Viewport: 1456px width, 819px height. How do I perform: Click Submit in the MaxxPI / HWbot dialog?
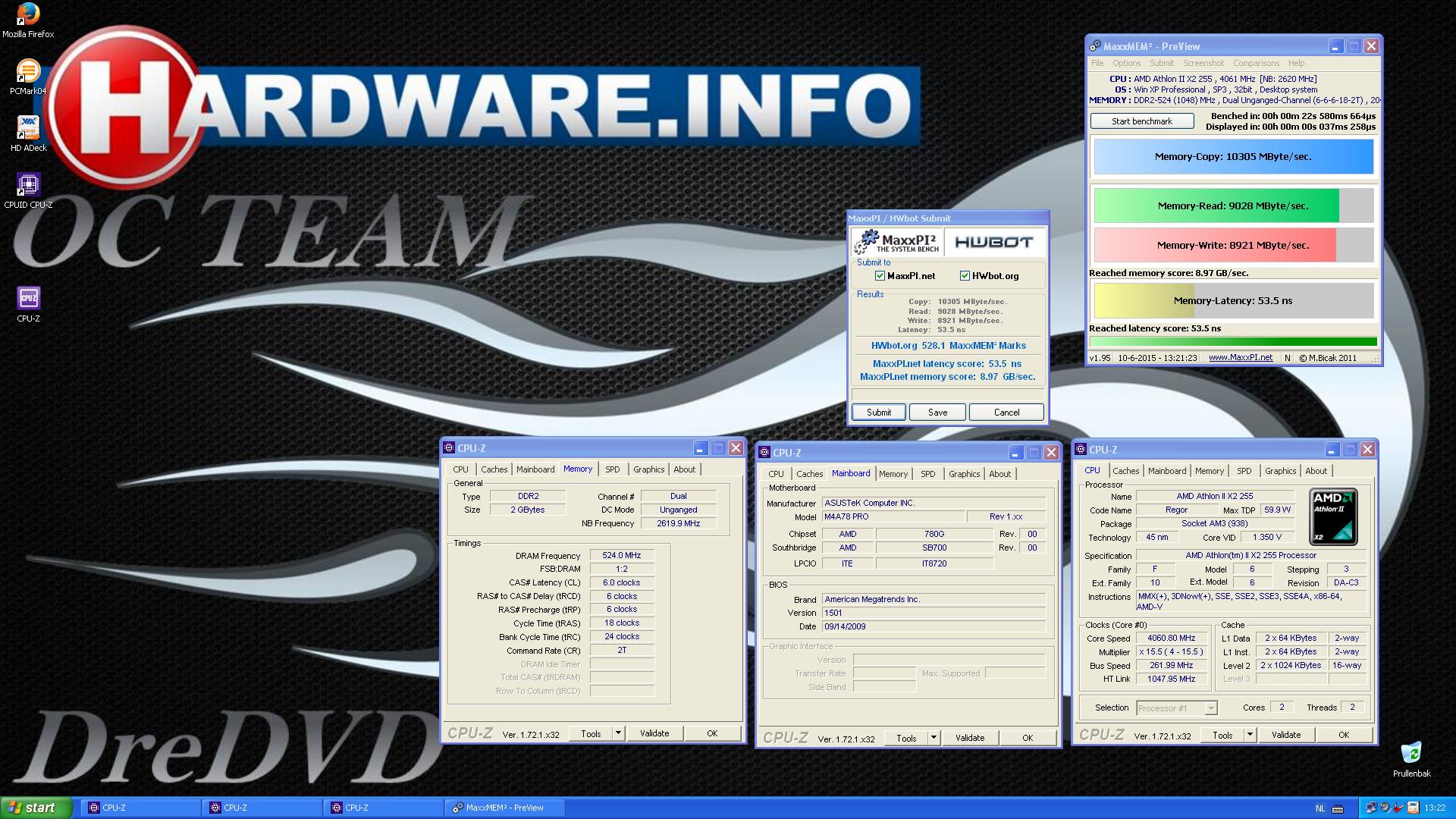click(878, 413)
